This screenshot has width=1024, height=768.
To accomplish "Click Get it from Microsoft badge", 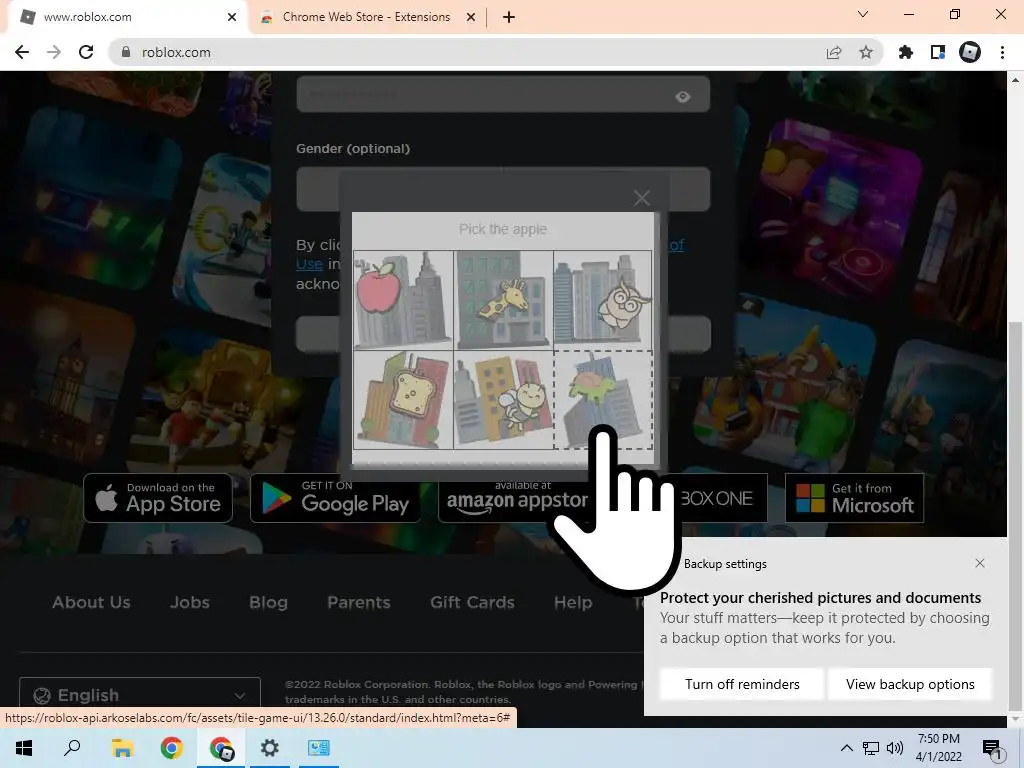I will tap(854, 498).
